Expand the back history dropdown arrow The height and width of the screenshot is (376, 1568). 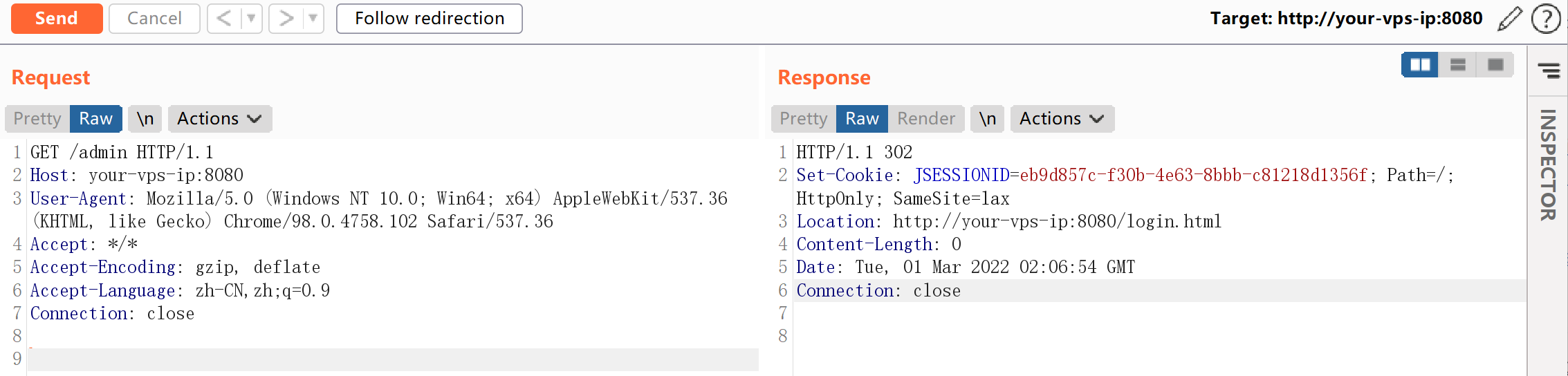(x=251, y=19)
